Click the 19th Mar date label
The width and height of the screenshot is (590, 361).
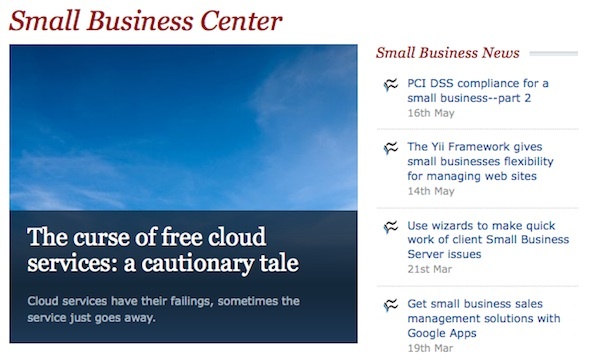tap(430, 348)
